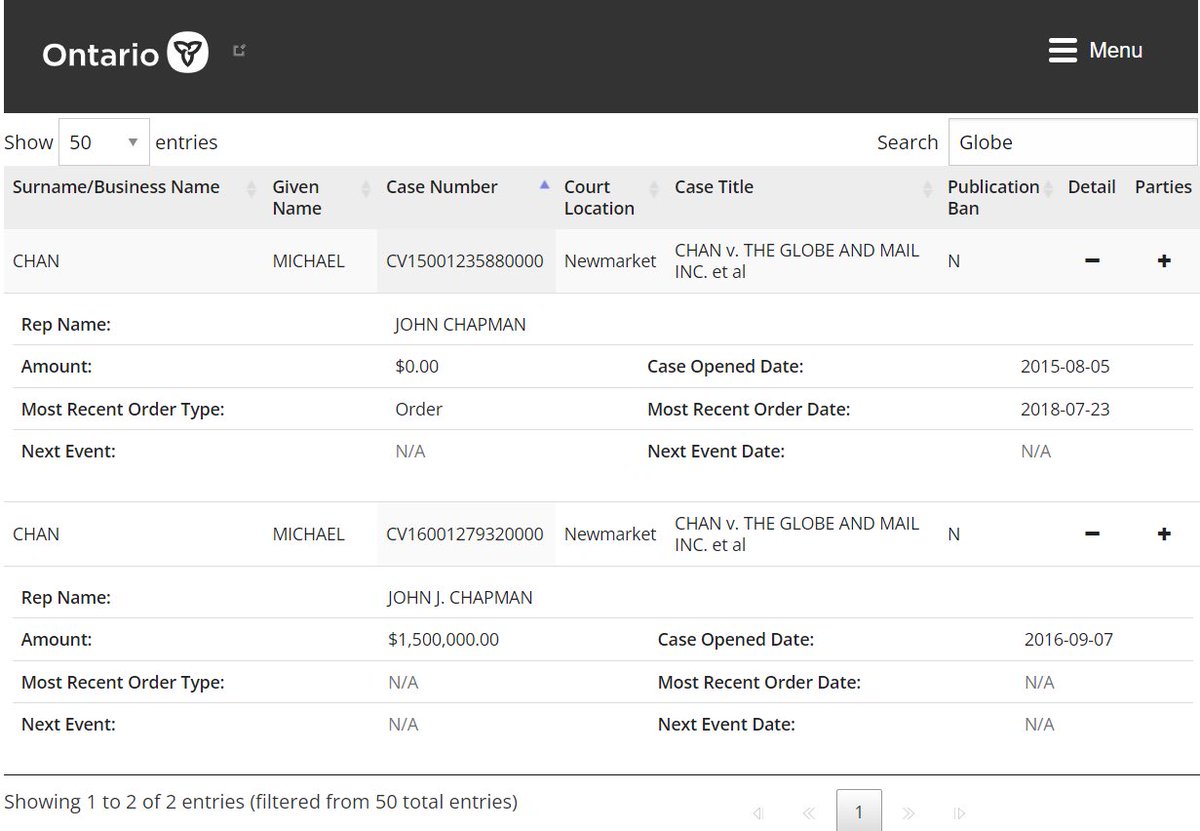Image resolution: width=1200 pixels, height=831 pixels.
Task: Sort by Publication Ban column
Action: [x=999, y=198]
